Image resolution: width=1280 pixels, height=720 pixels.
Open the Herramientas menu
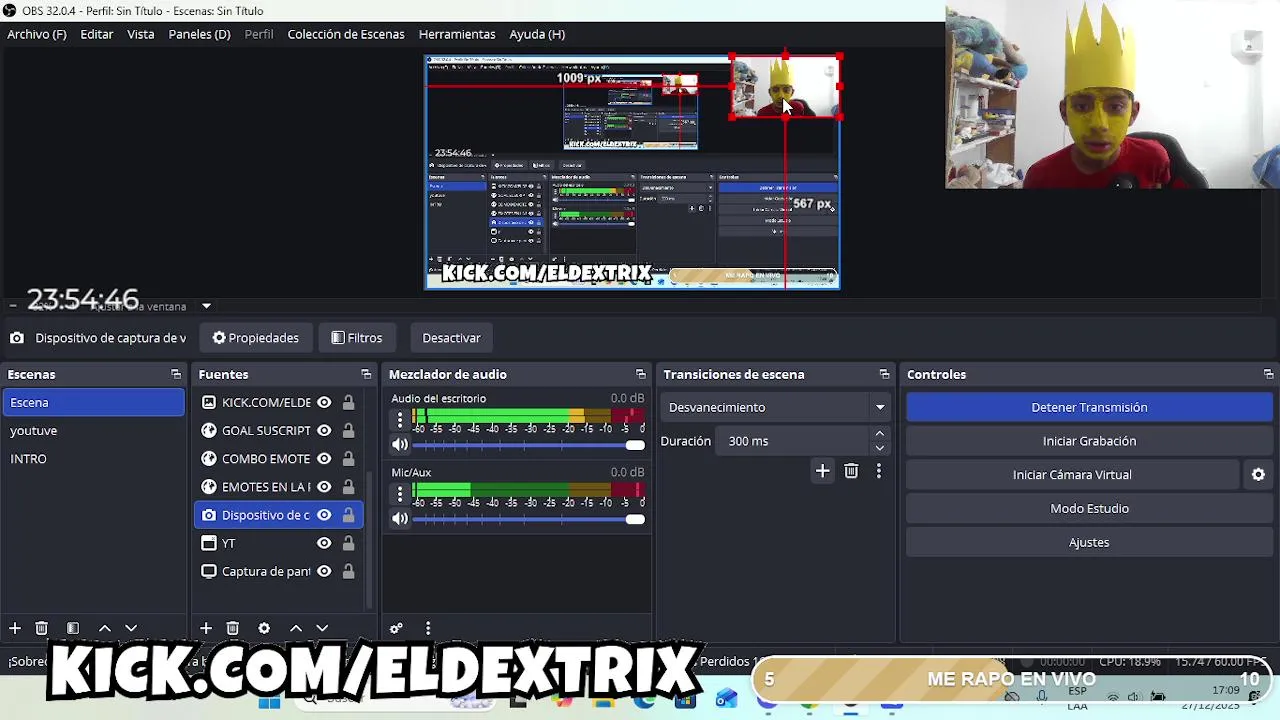tap(457, 34)
